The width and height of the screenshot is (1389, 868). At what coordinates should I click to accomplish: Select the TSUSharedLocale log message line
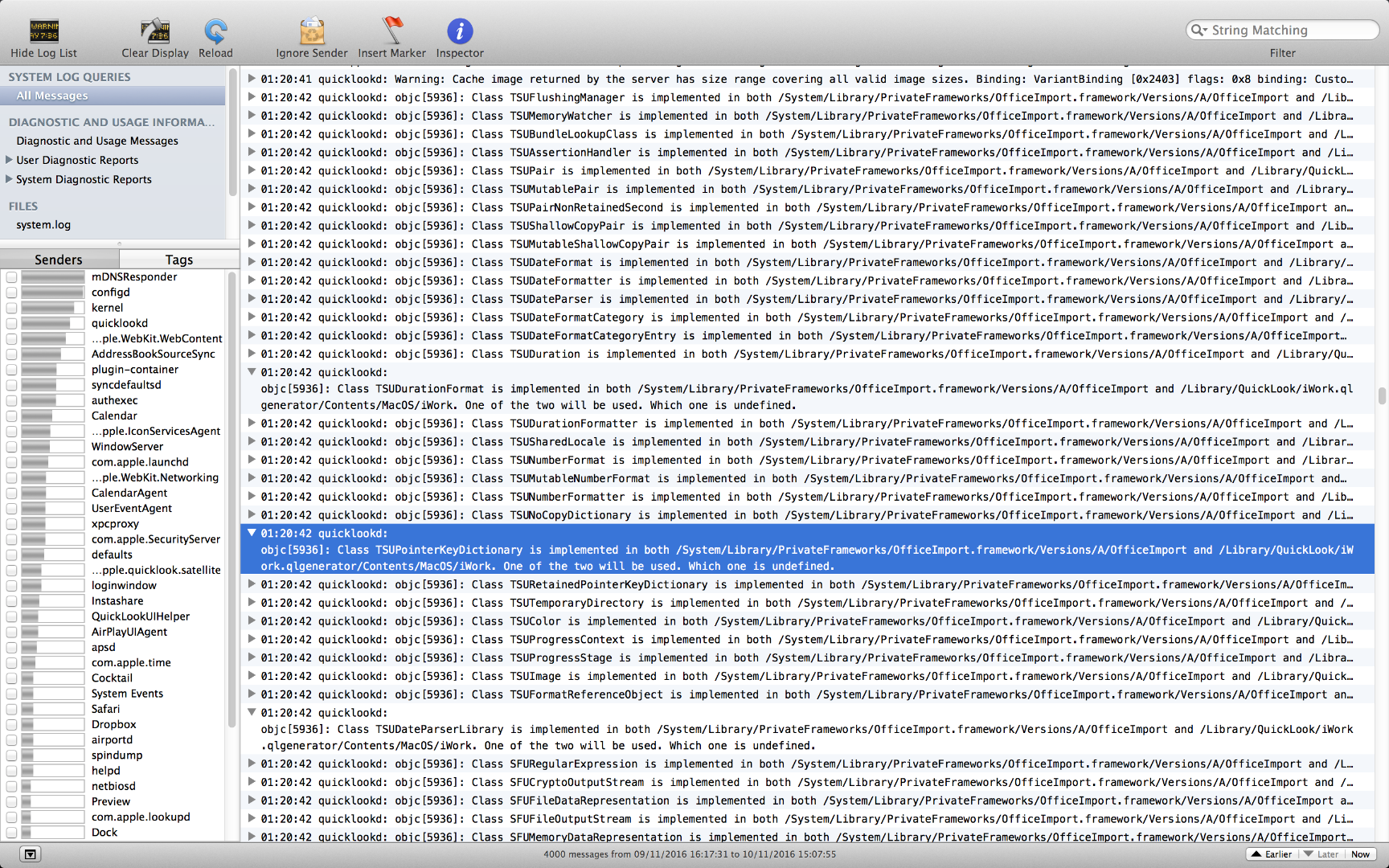click(806, 442)
